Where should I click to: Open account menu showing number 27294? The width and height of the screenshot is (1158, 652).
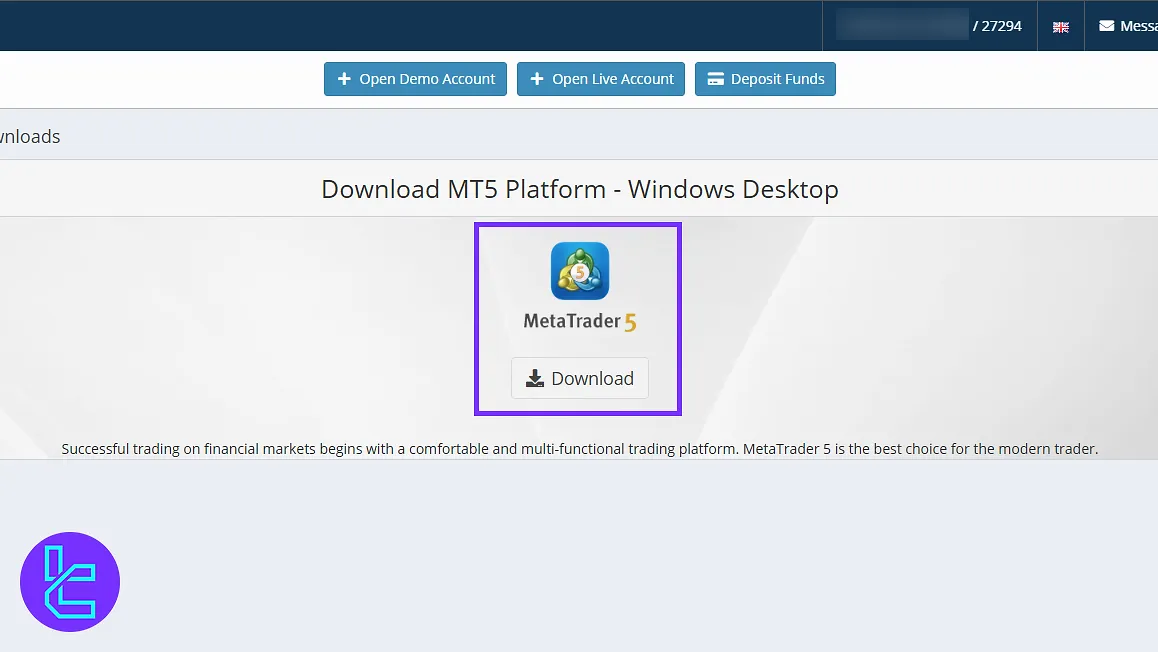pyautogui.click(x=1000, y=26)
